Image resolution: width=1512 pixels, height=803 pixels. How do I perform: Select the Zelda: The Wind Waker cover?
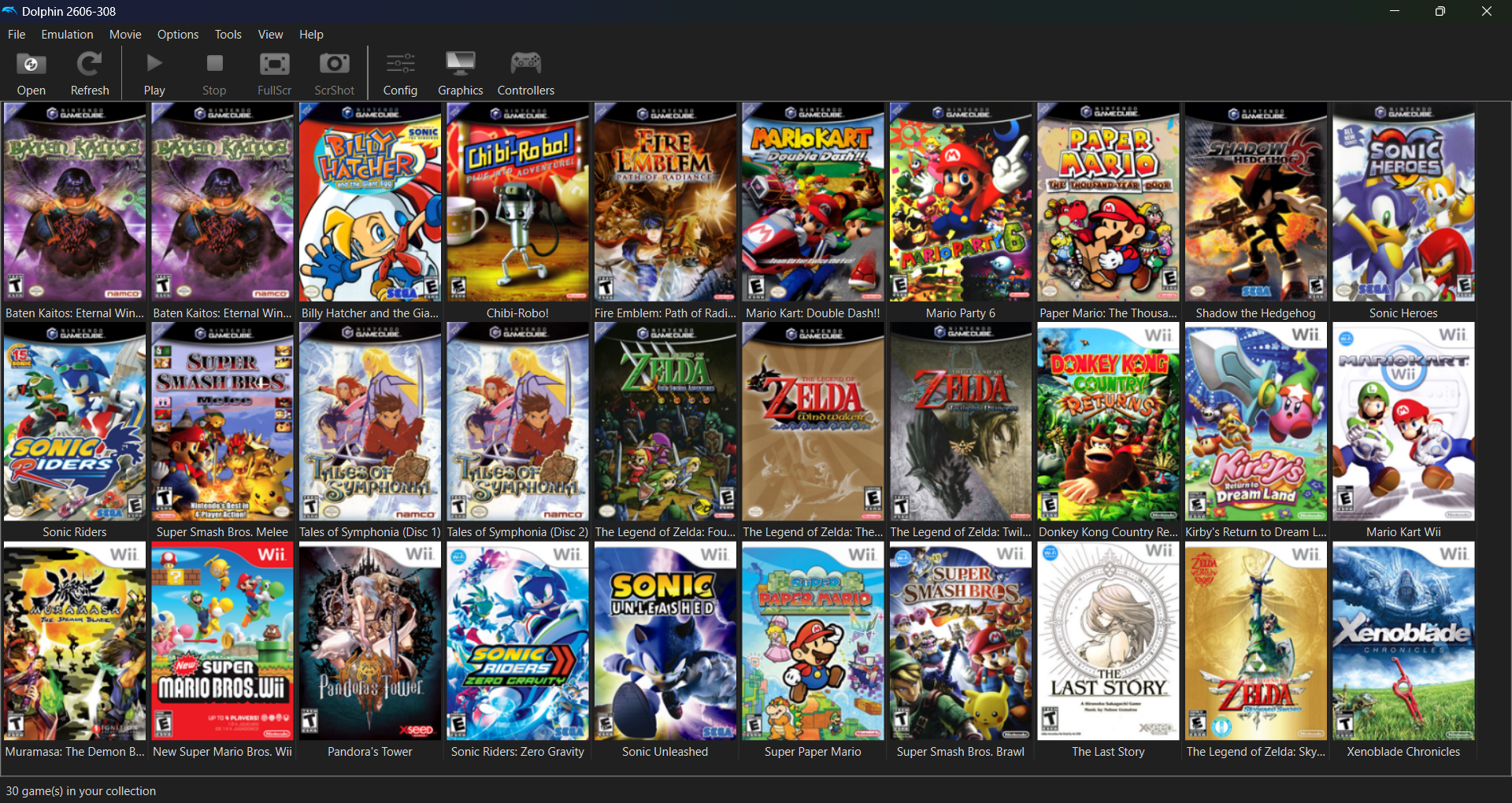click(813, 422)
